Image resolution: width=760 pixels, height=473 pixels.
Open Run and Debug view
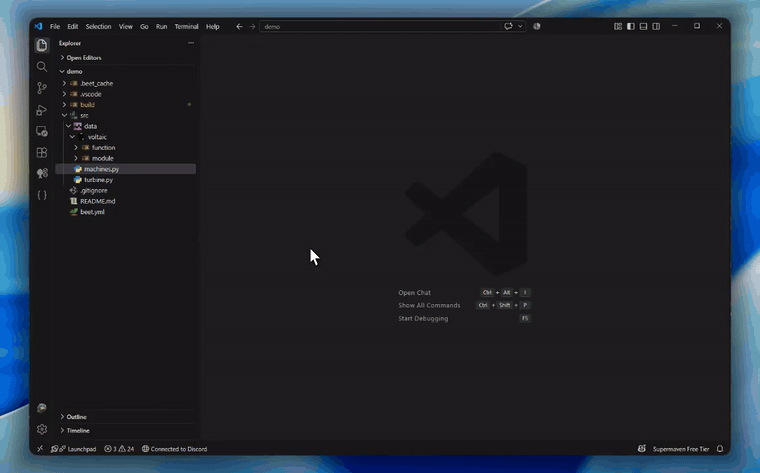tap(42, 110)
